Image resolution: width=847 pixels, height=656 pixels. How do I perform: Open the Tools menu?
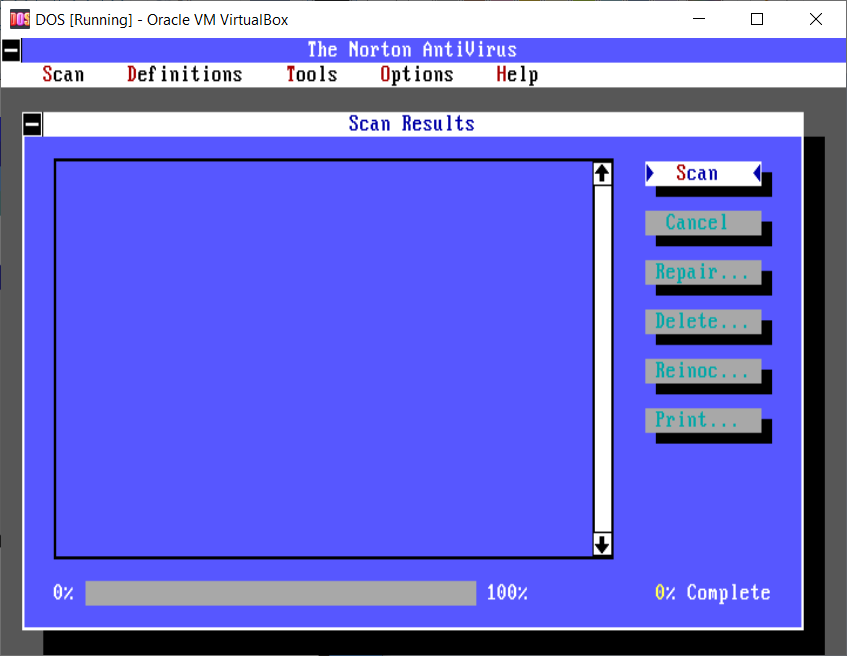(312, 75)
